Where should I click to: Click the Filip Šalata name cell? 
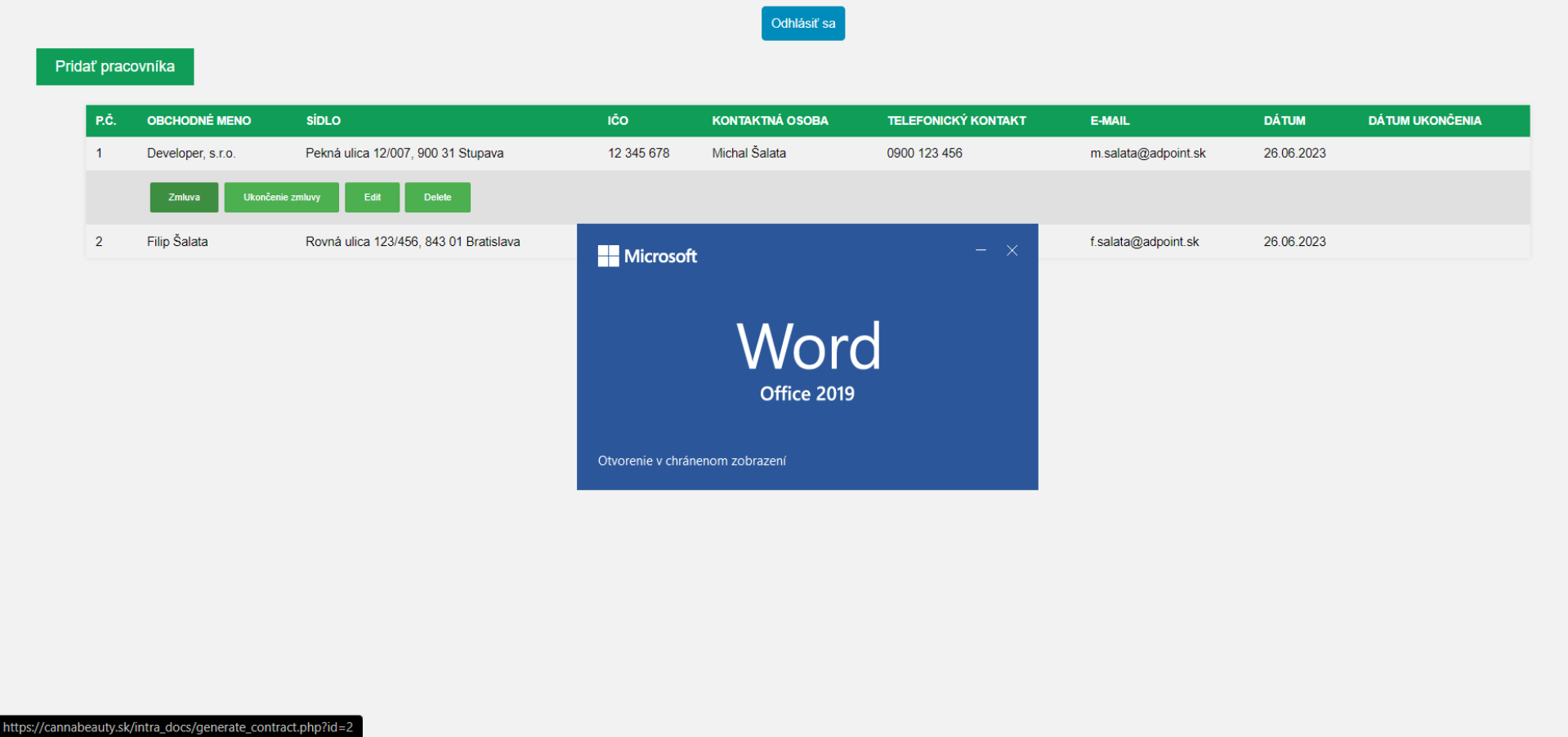pos(177,241)
